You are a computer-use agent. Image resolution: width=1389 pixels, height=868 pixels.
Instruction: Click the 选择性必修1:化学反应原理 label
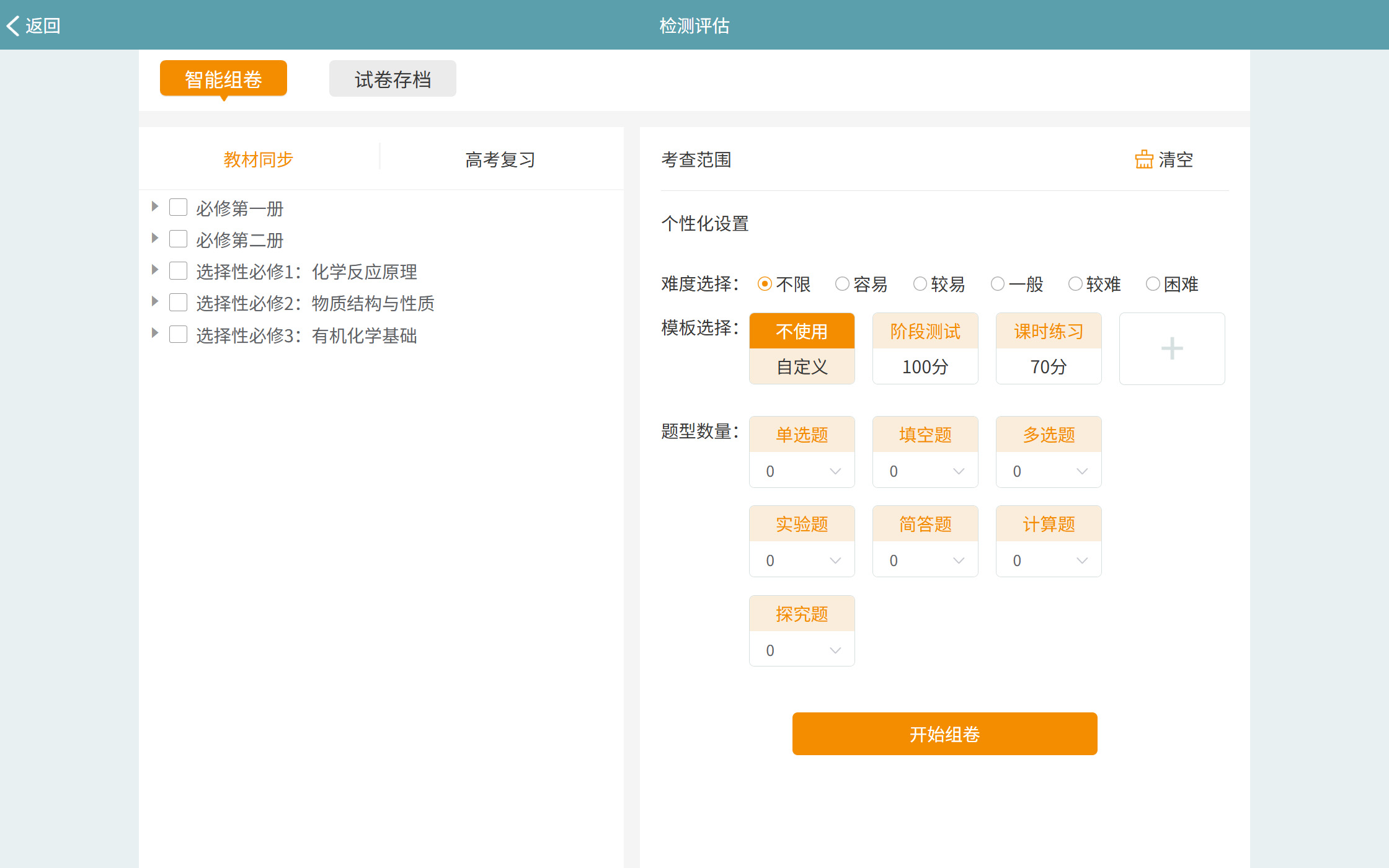[x=307, y=272]
